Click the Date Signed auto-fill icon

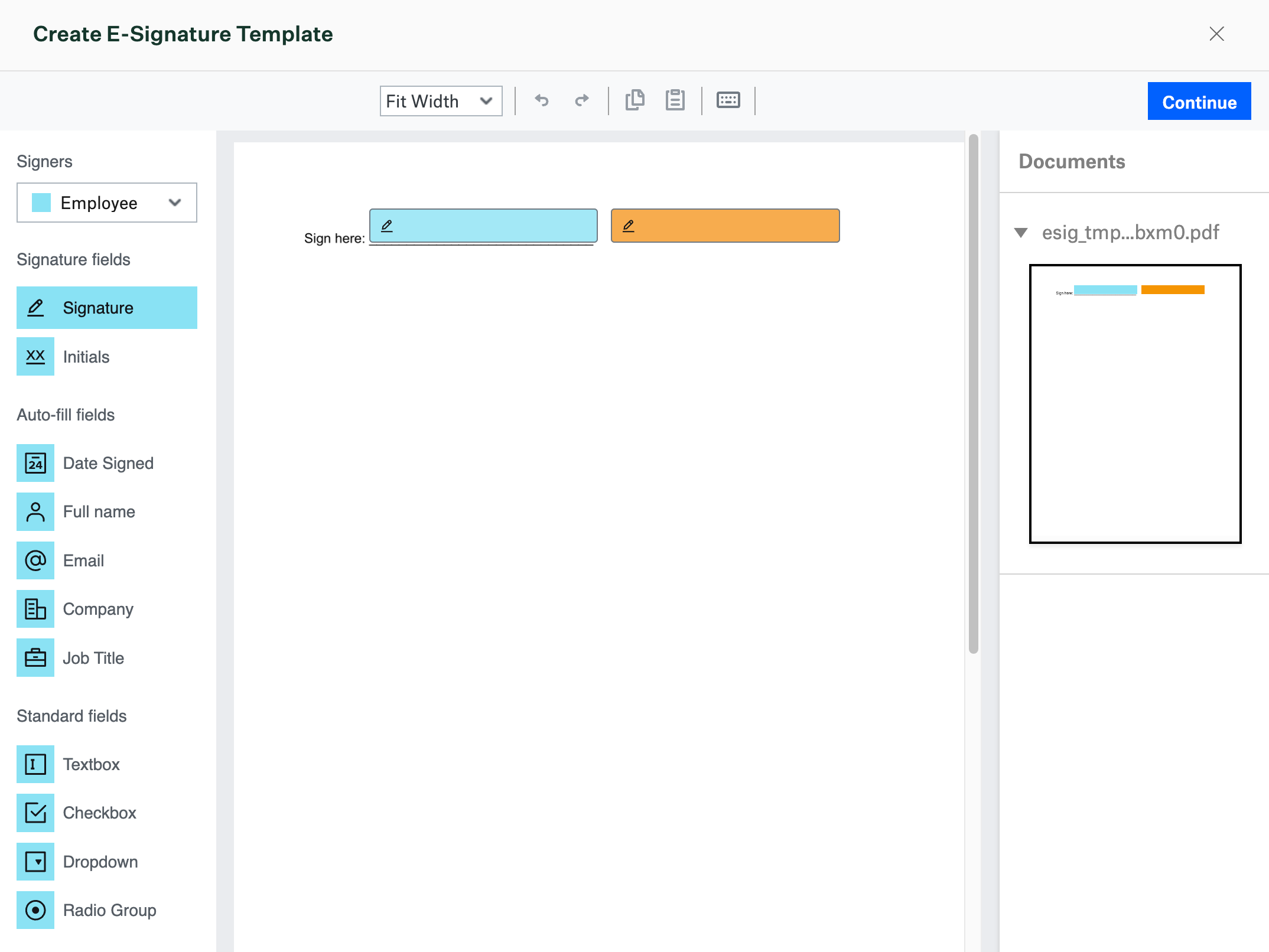point(36,463)
